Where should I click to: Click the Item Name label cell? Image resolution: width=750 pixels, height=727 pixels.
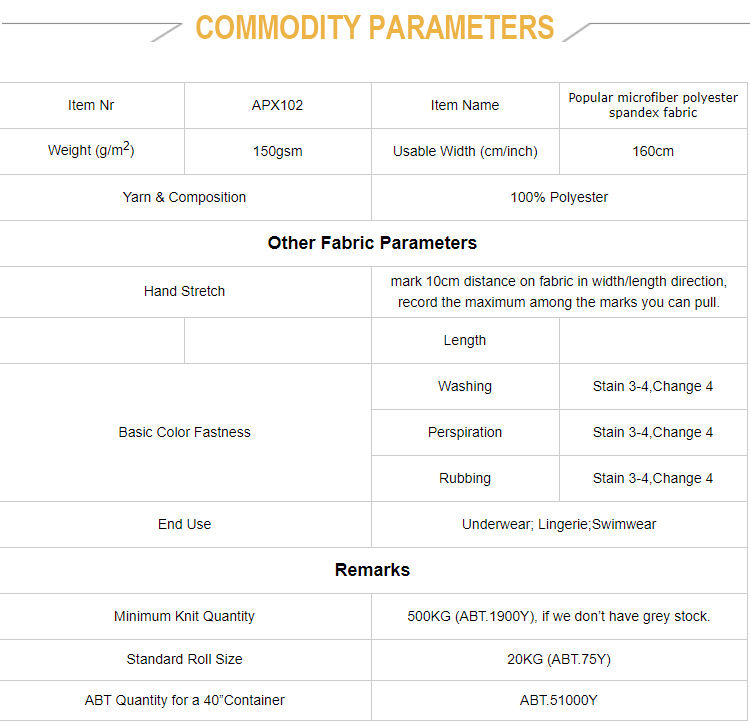[465, 105]
